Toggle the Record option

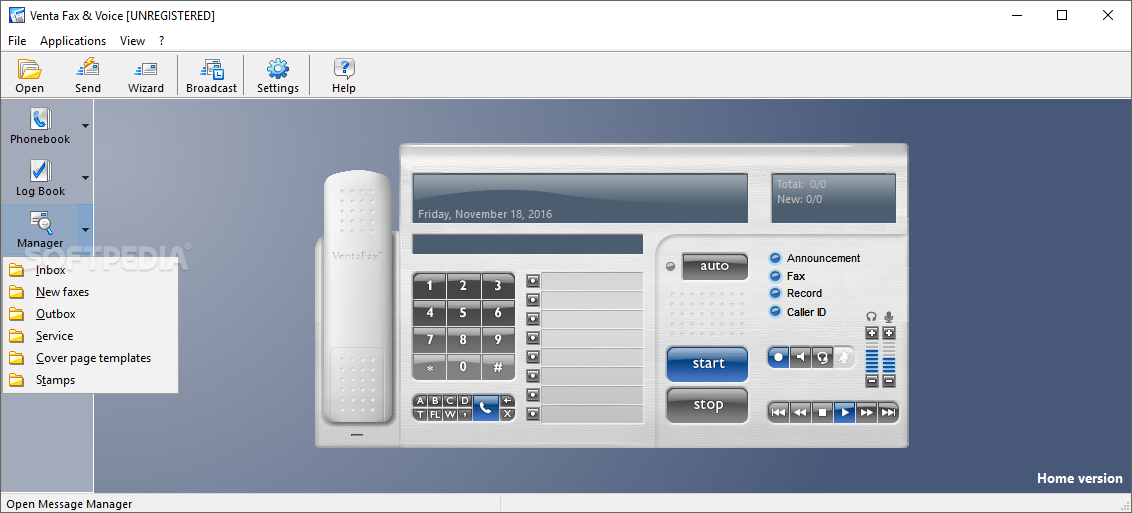pyautogui.click(x=776, y=293)
